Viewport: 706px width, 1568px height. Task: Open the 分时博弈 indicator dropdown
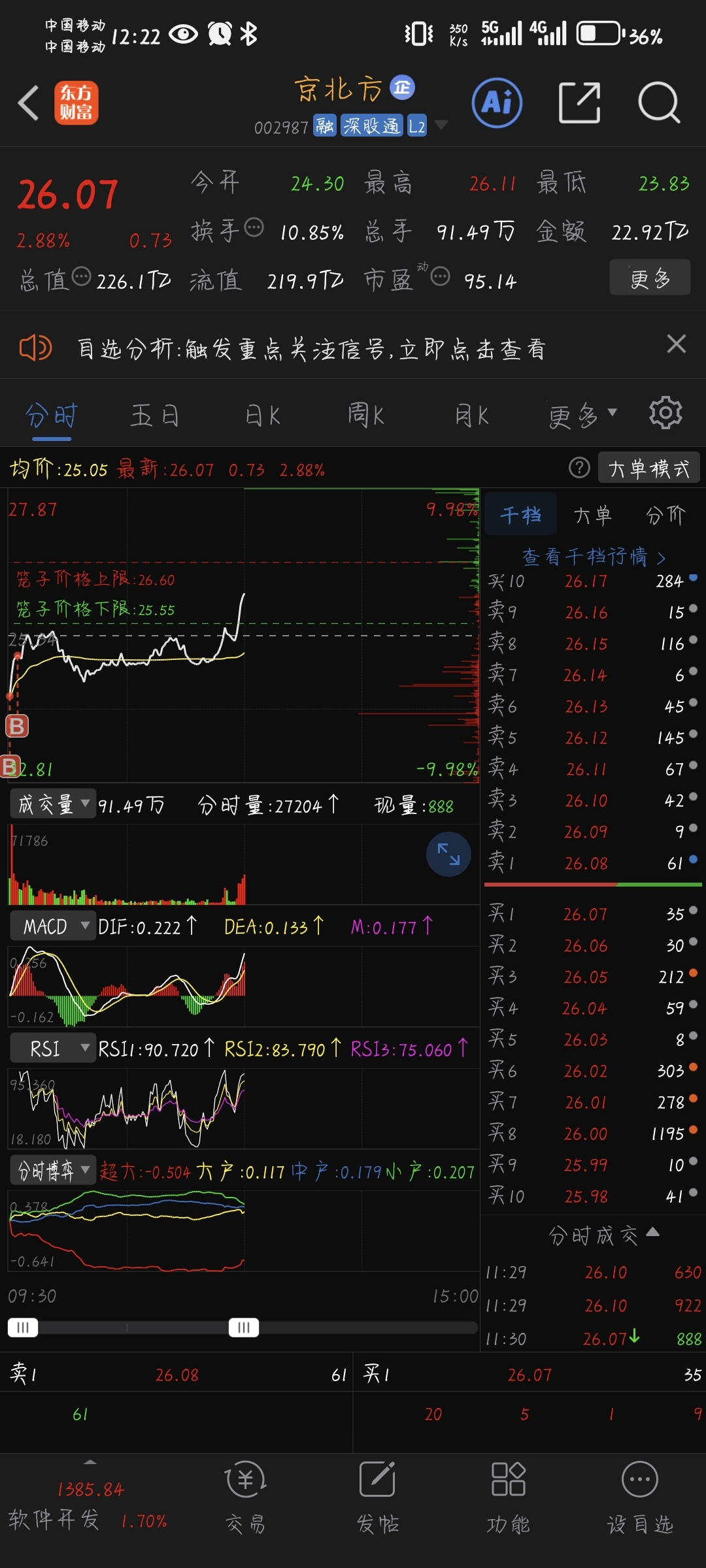52,1171
